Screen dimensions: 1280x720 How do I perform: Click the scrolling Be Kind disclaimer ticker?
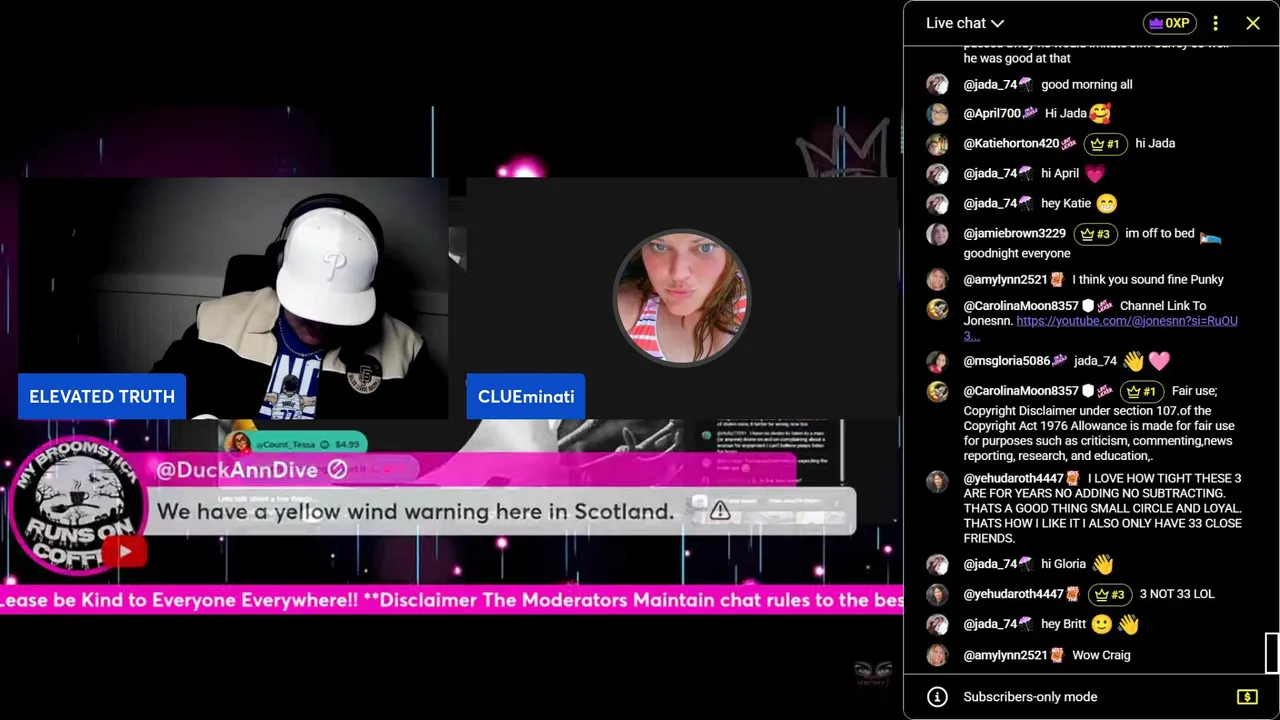[451, 600]
